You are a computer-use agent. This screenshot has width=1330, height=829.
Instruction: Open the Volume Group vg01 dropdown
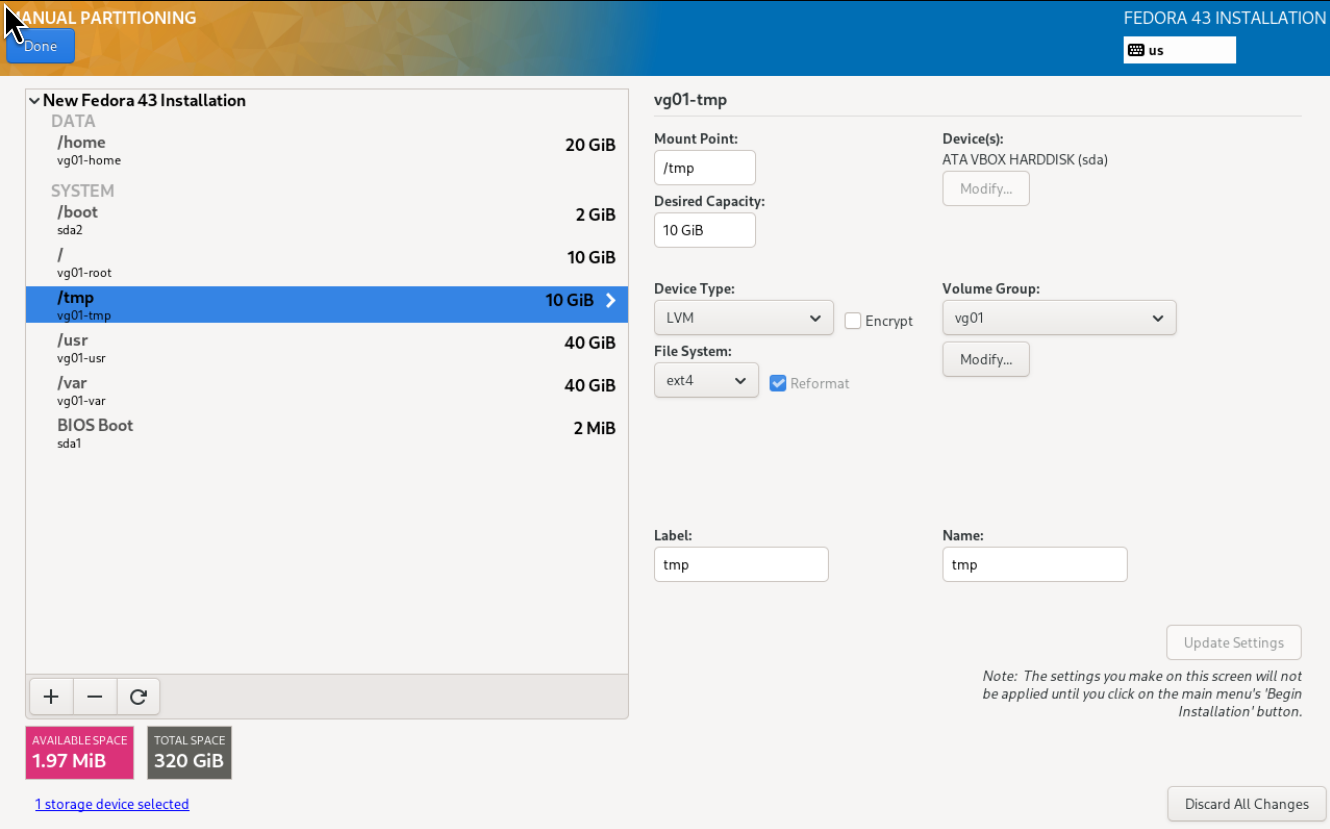[x=1058, y=318]
